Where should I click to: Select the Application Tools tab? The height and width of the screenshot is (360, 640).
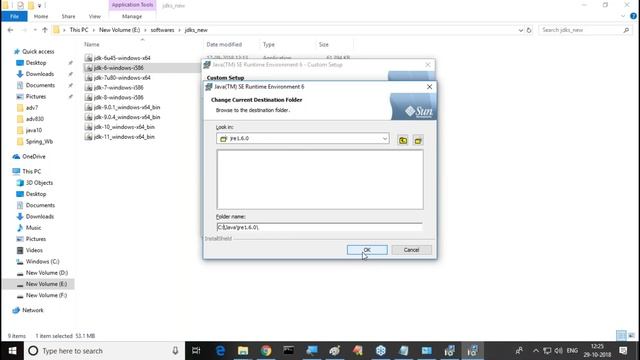[132, 5]
